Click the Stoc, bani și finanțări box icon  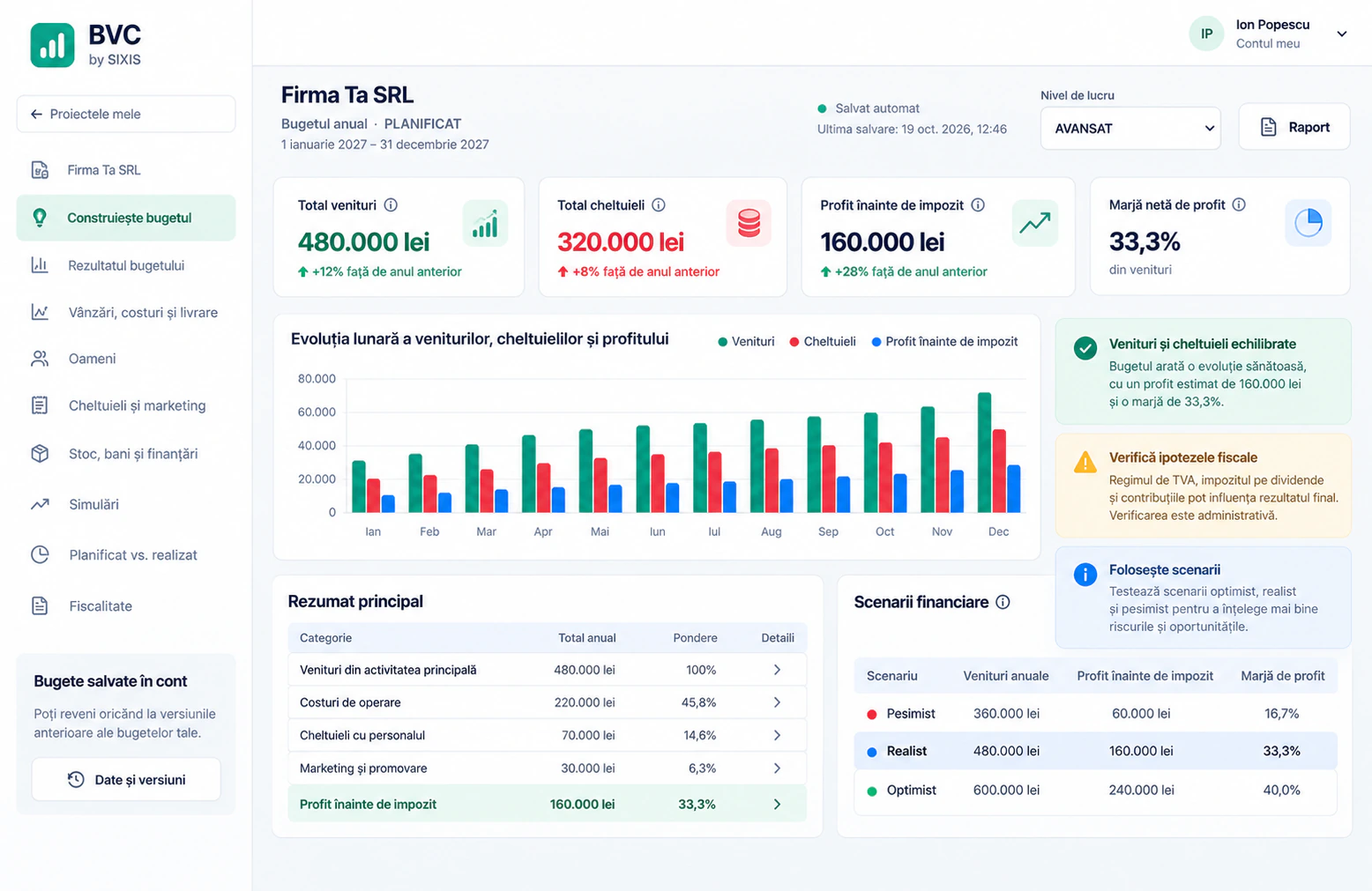tap(40, 453)
